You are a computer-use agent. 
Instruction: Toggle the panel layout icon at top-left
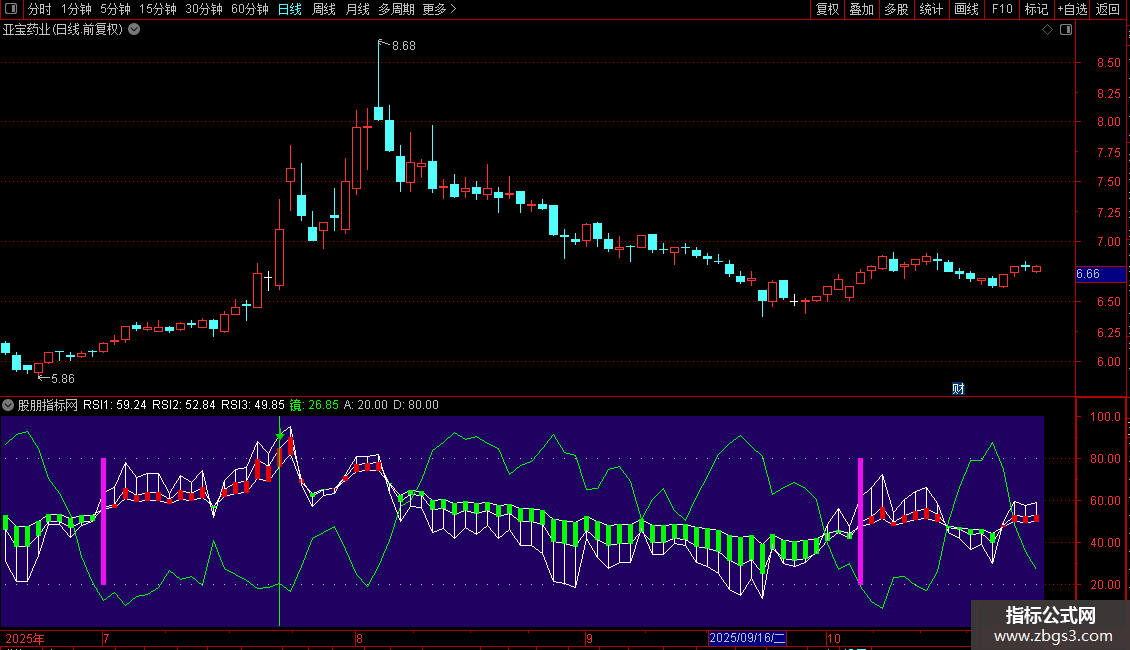[11, 9]
